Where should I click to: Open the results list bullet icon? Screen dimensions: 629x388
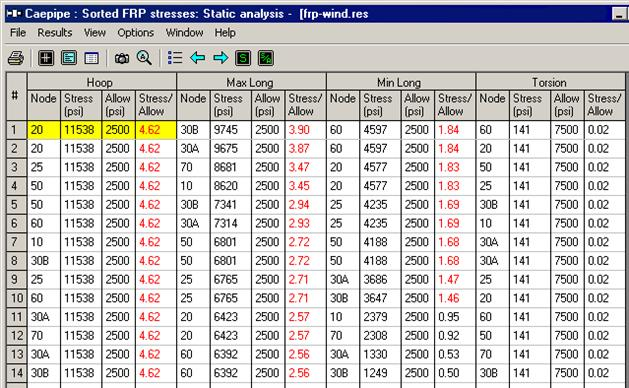point(175,58)
